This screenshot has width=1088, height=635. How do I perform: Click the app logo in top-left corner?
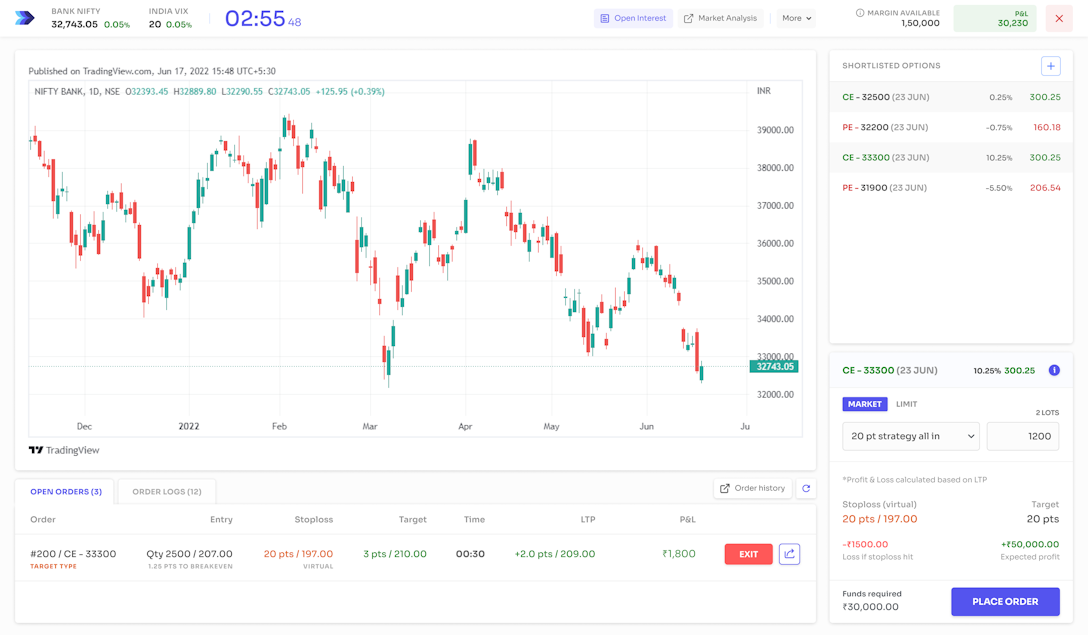[25, 18]
